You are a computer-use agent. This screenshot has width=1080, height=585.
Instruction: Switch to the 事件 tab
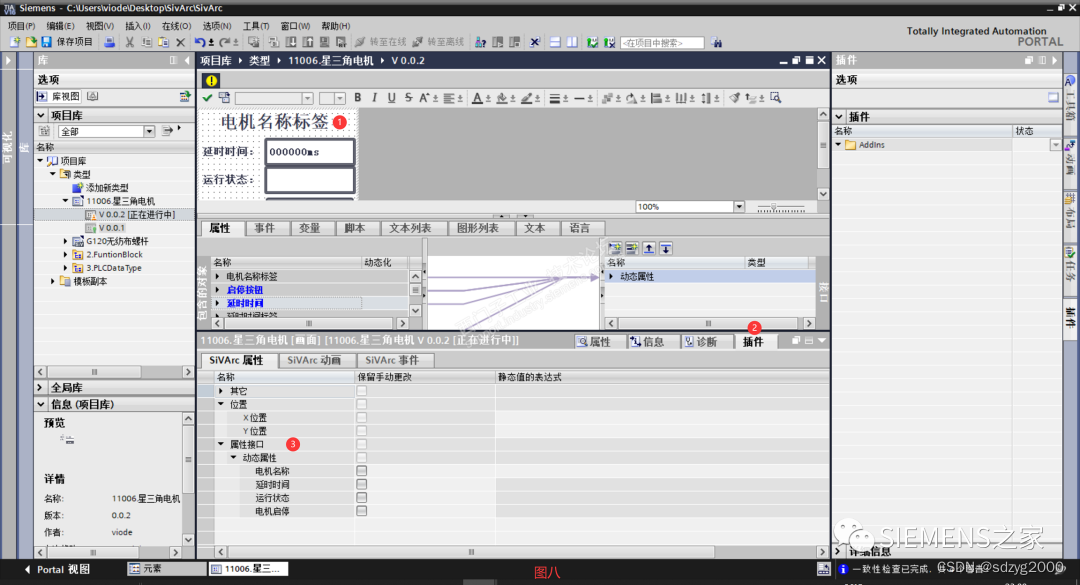(x=264, y=228)
